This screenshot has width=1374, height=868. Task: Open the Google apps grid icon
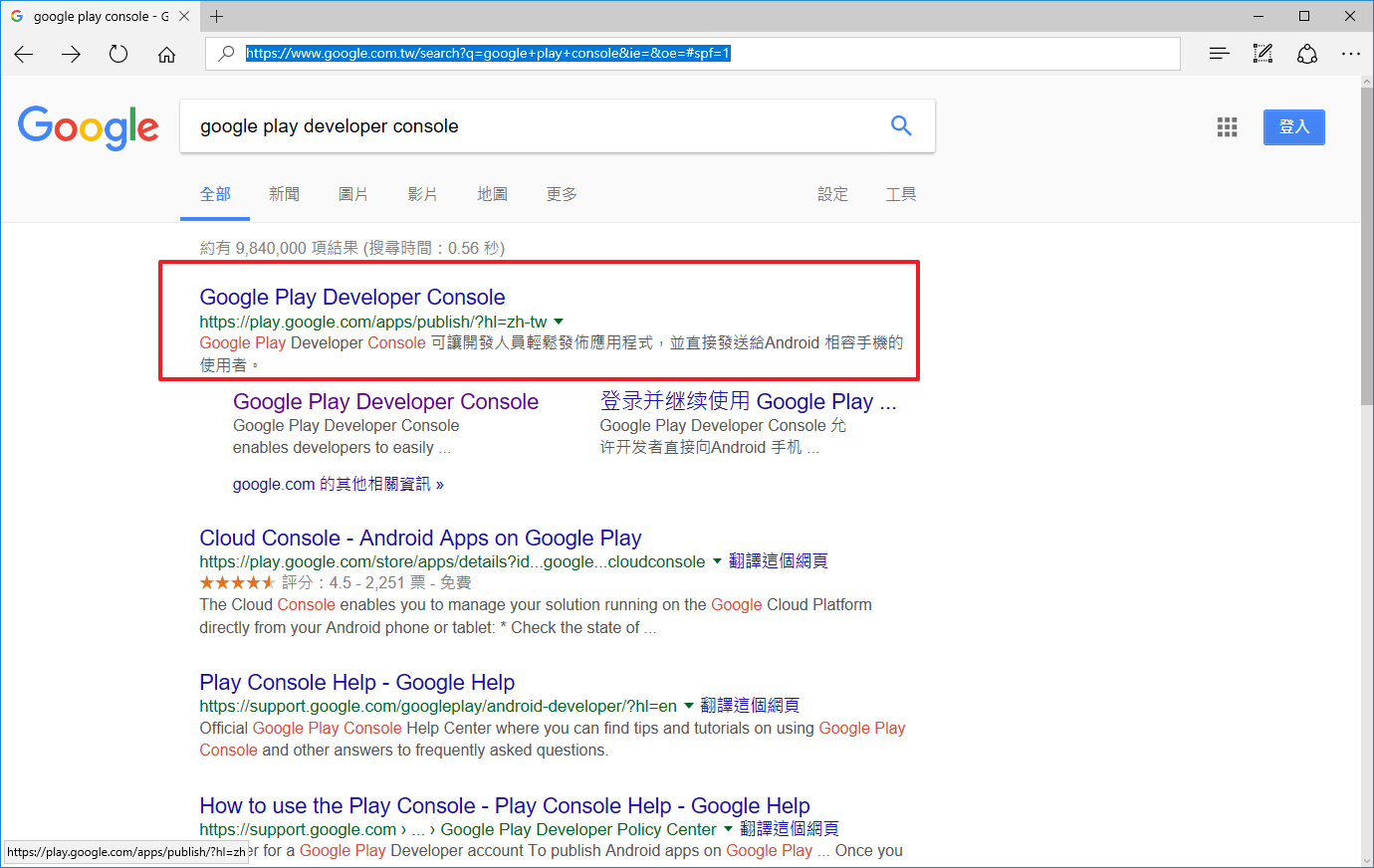[x=1227, y=127]
